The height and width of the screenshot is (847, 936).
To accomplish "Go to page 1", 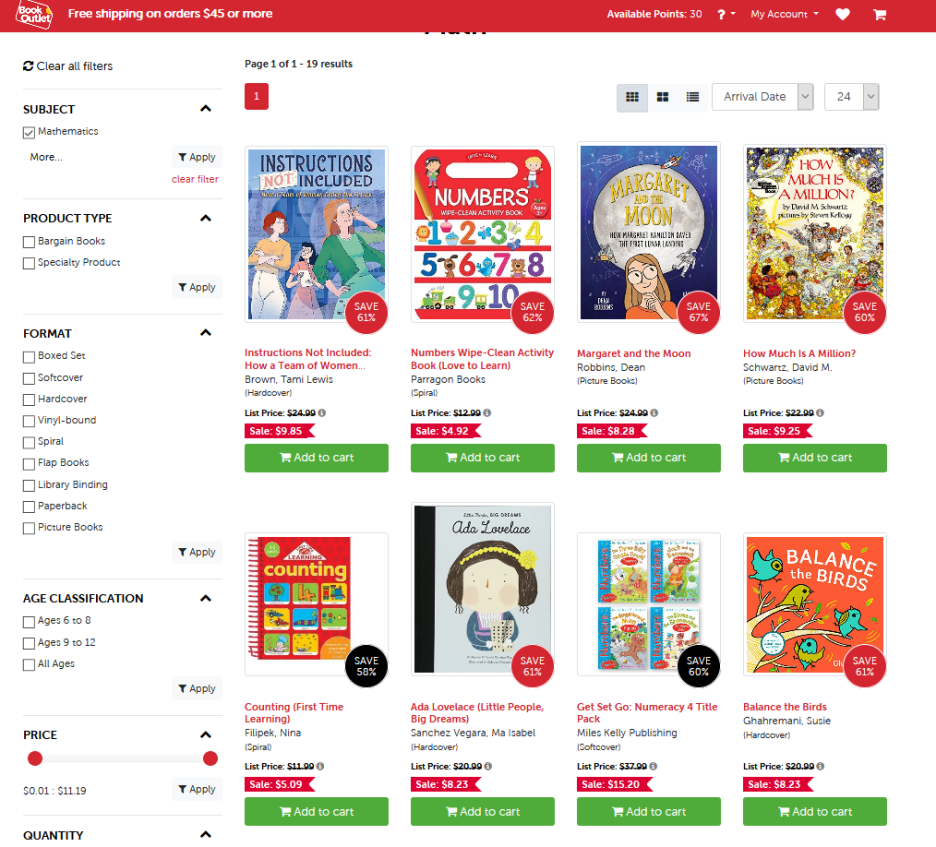I will click(x=257, y=96).
